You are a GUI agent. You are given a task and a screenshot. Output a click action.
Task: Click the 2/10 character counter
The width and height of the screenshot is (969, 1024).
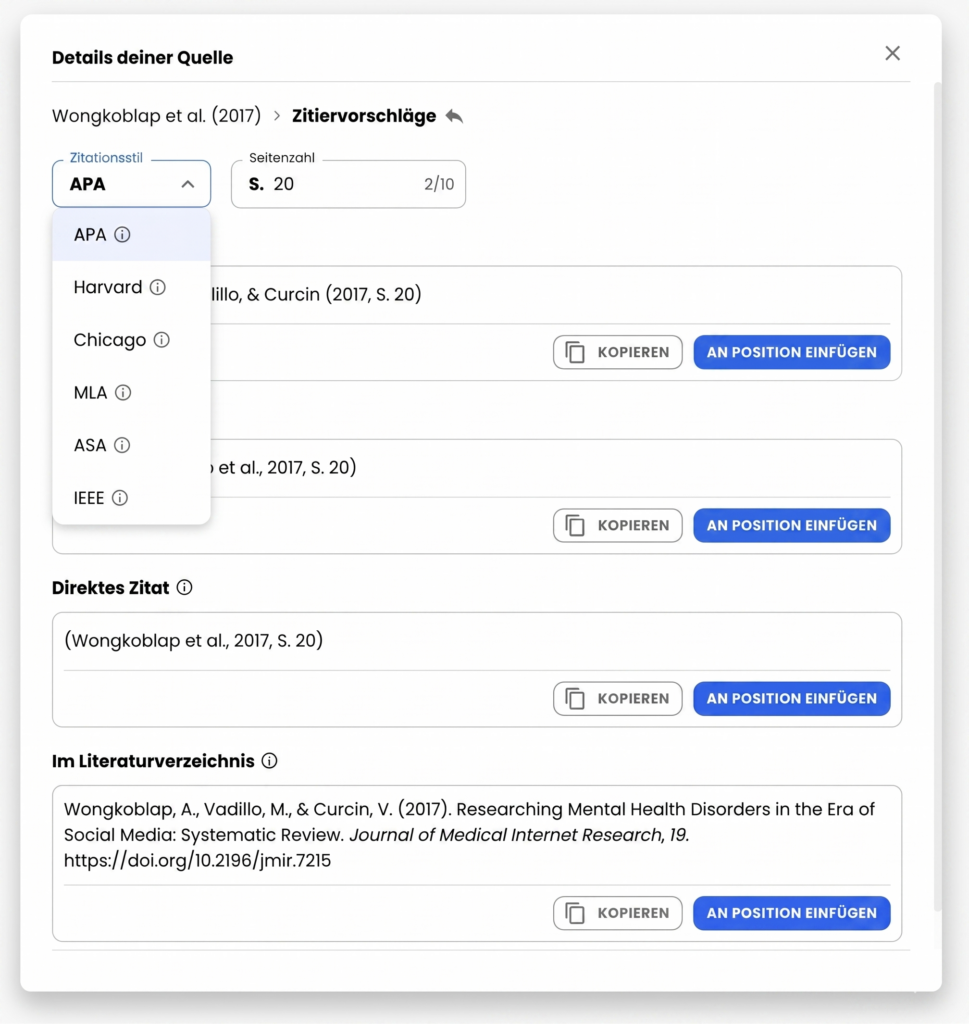coord(439,184)
